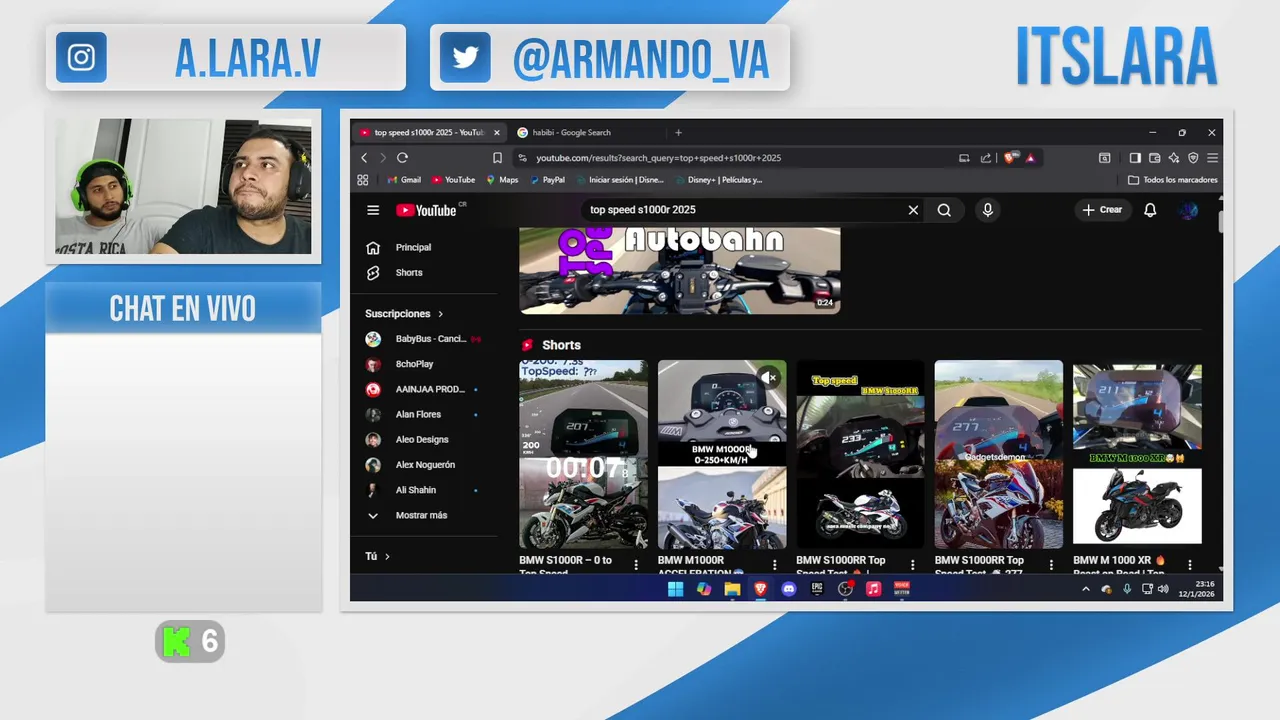Image resolution: width=1280 pixels, height=720 pixels.
Task: Open Discord from the taskbar
Action: point(789,589)
